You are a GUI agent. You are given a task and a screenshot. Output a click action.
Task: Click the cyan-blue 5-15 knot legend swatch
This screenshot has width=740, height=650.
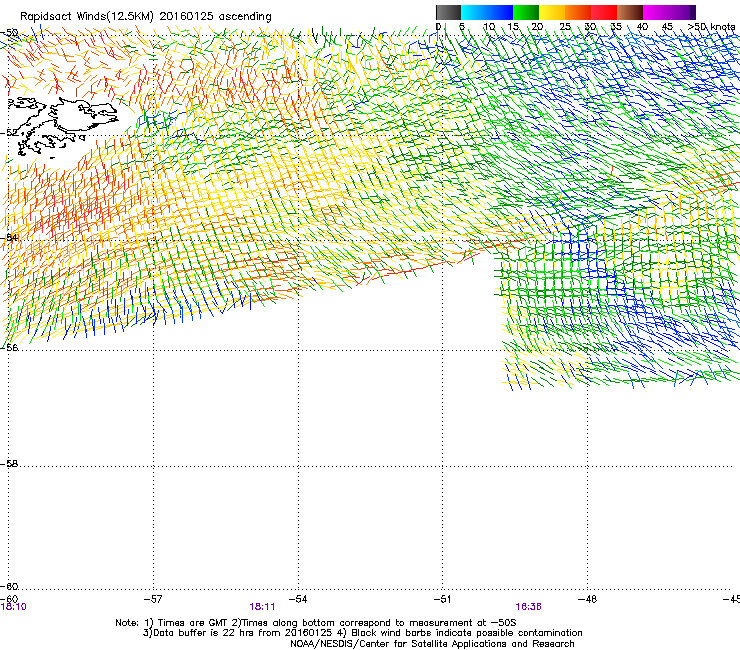tap(487, 12)
